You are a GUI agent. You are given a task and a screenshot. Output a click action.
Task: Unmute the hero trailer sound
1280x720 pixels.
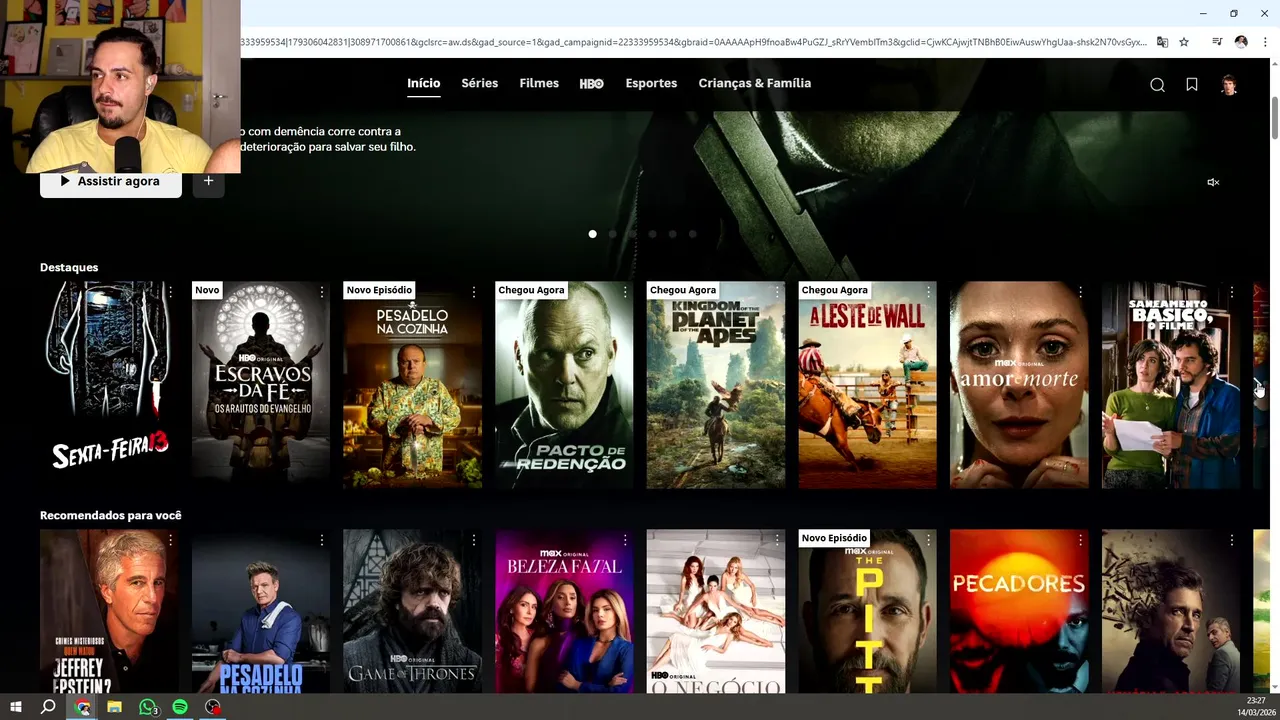click(x=1213, y=182)
